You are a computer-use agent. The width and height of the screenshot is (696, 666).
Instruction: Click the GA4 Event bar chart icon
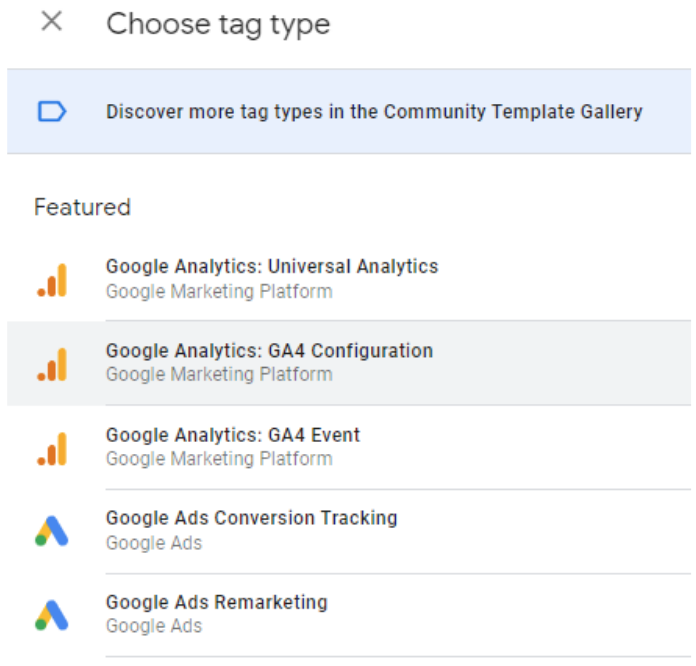pyautogui.click(x=52, y=447)
